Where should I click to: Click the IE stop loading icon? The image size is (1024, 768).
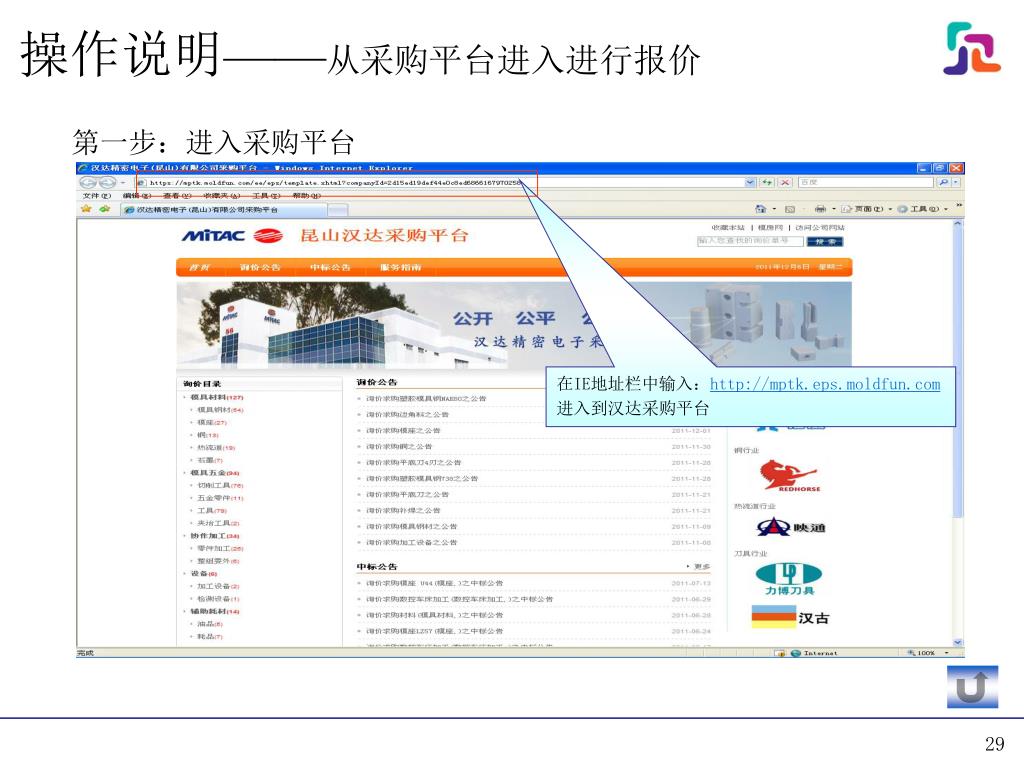(x=785, y=182)
